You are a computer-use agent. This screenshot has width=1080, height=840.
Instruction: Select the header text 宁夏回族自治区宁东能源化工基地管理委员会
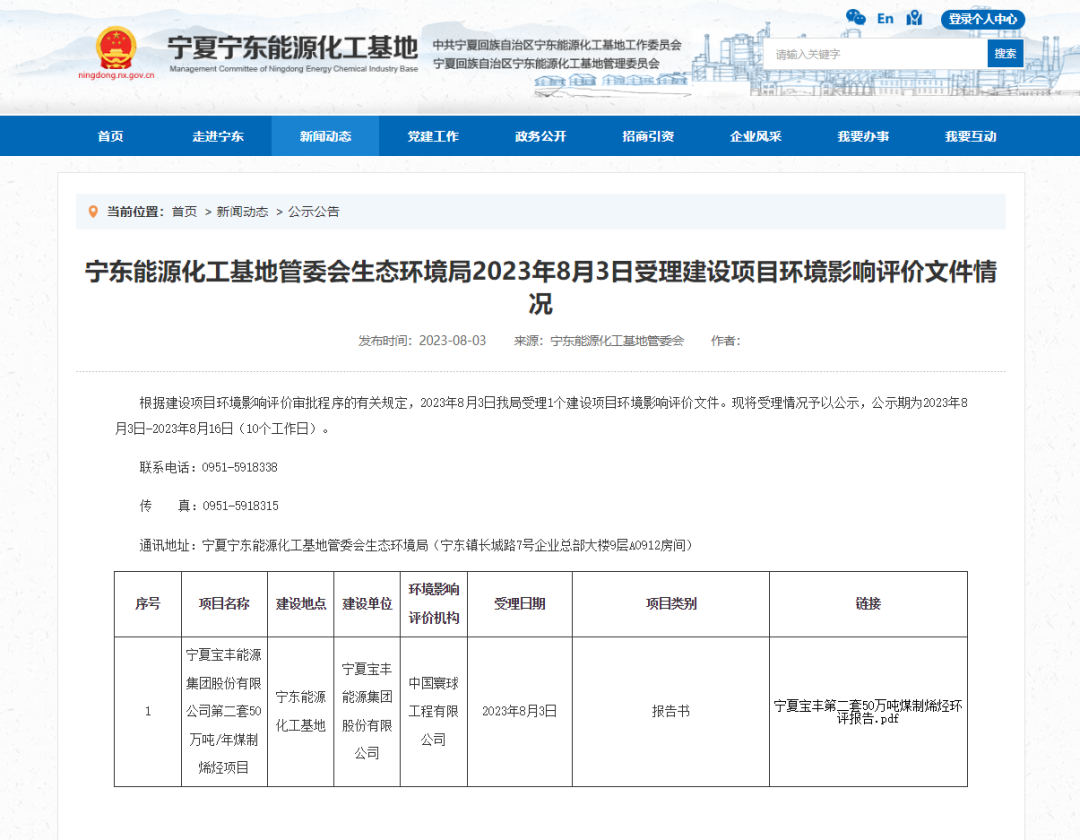[546, 63]
